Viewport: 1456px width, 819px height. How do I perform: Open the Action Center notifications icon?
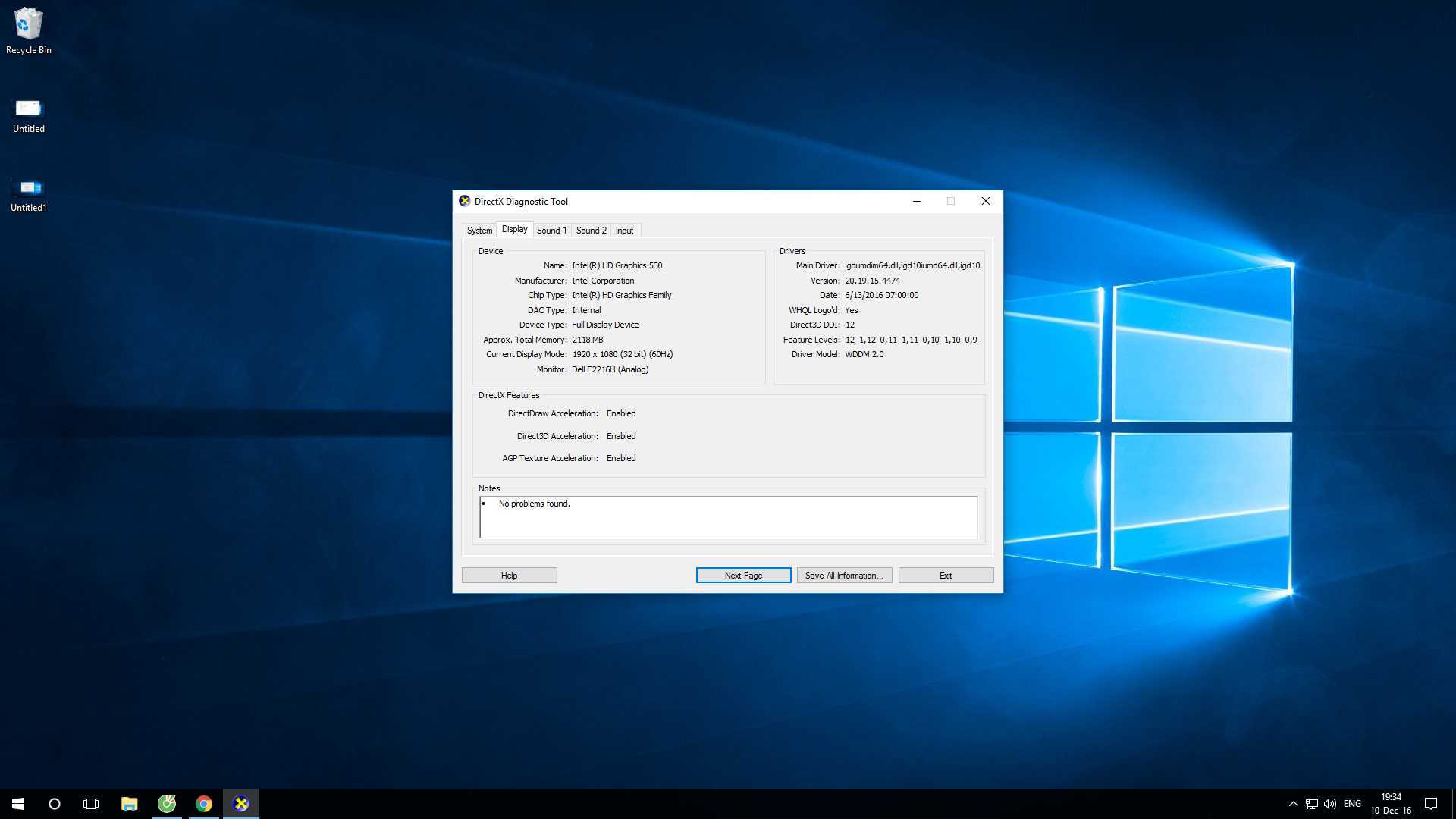click(x=1431, y=804)
